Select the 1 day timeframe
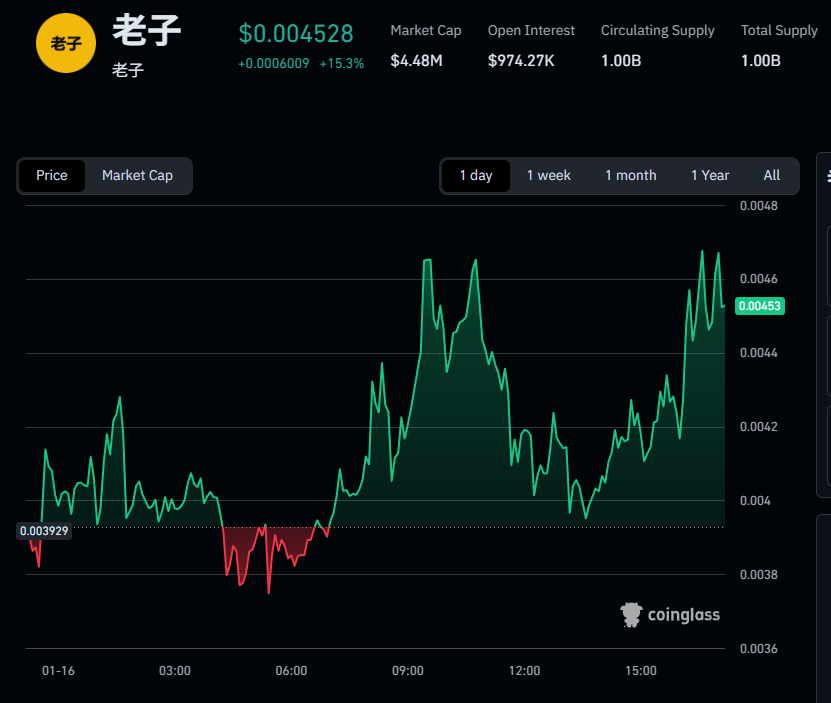This screenshot has width=831, height=703. pyautogui.click(x=476, y=175)
